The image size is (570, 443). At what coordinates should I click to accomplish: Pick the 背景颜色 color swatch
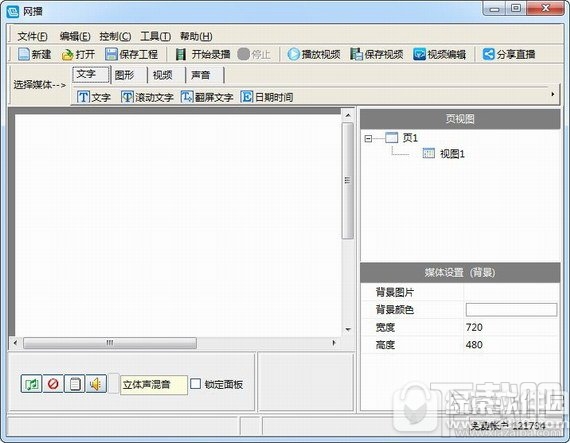pos(511,310)
